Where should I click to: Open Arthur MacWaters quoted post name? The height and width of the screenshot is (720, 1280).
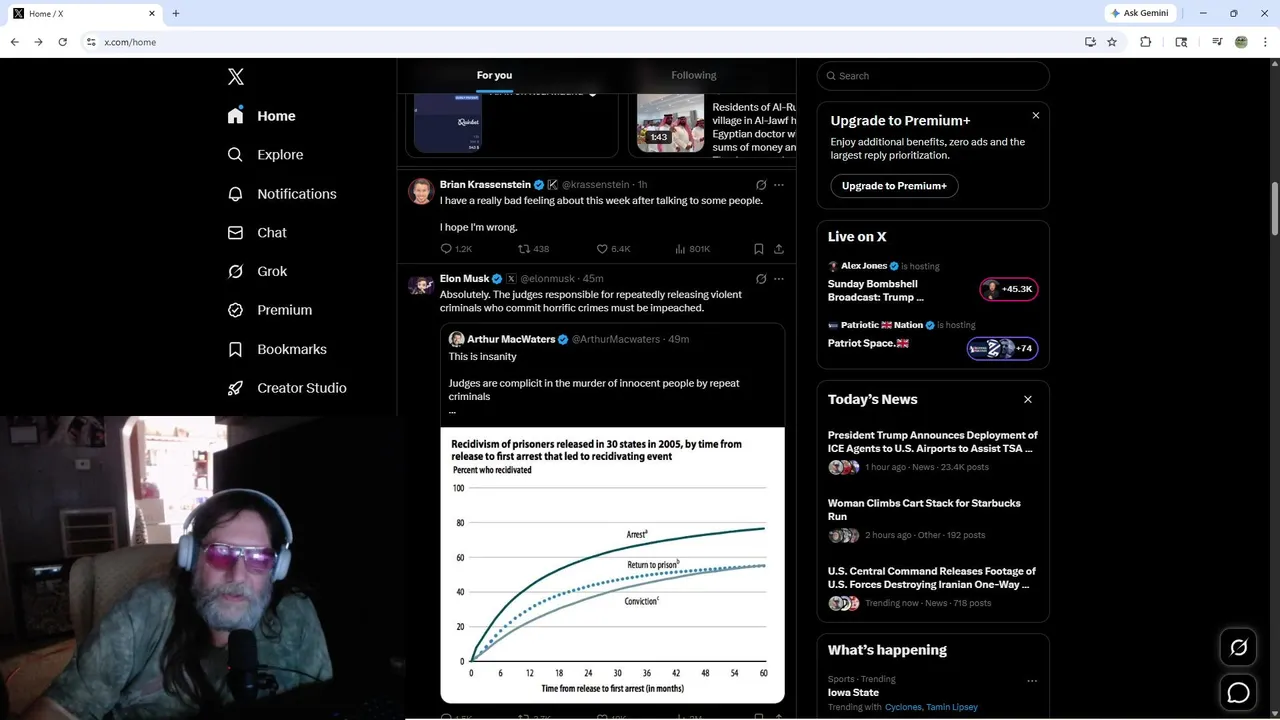coord(511,339)
